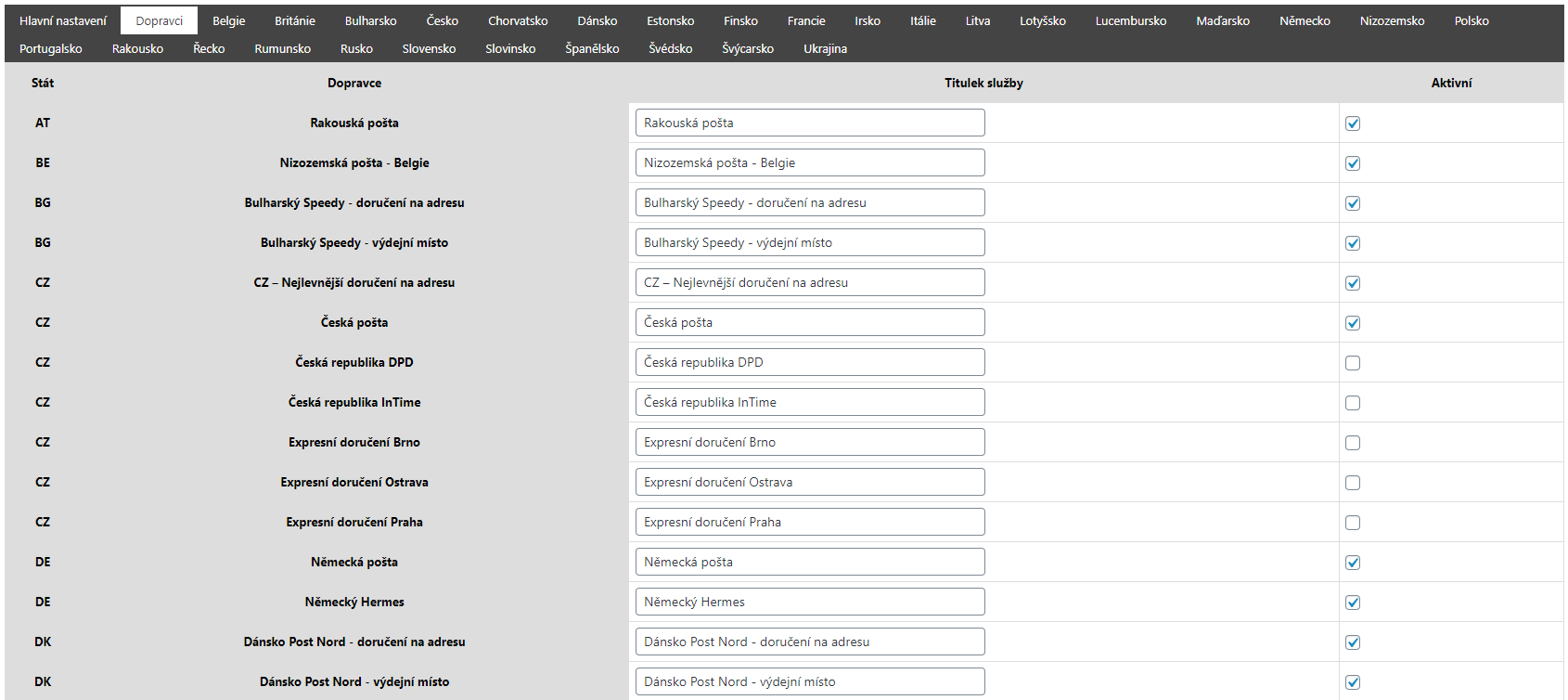Disable Aktivní for Německý Hermes
The image size is (1568, 700).
click(x=1353, y=603)
